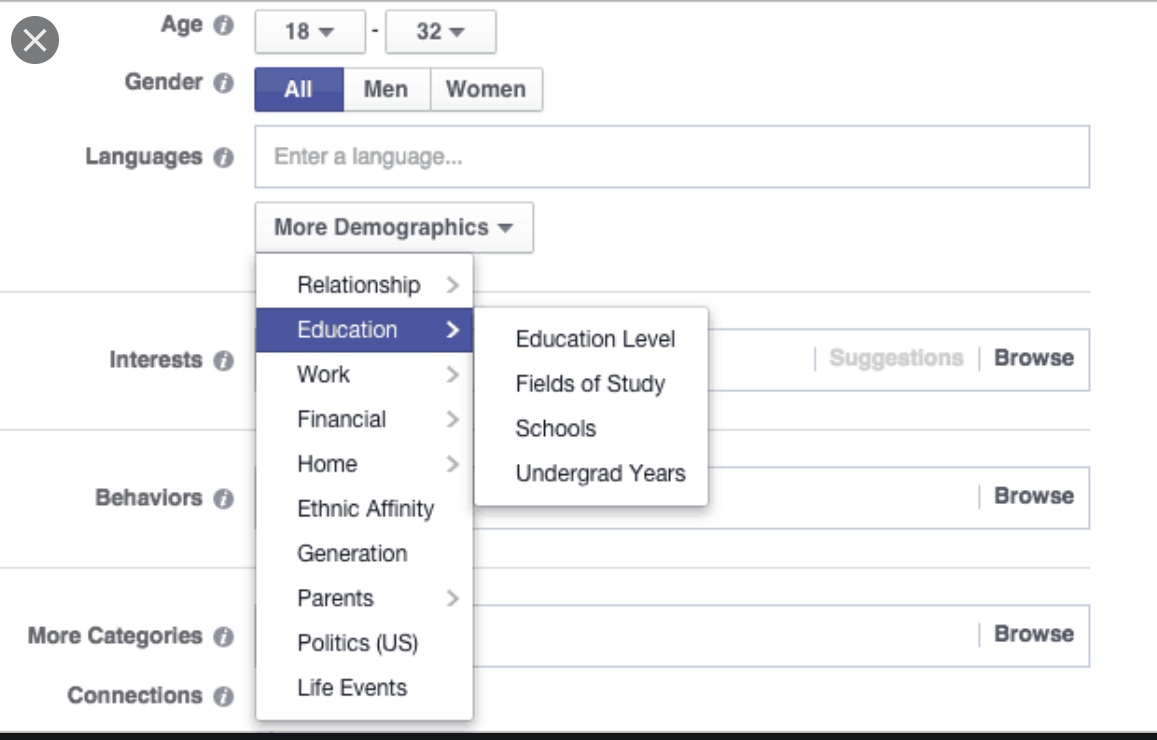Image resolution: width=1157 pixels, height=740 pixels.
Task: Select Schools in submenu
Action: pyautogui.click(x=591, y=429)
